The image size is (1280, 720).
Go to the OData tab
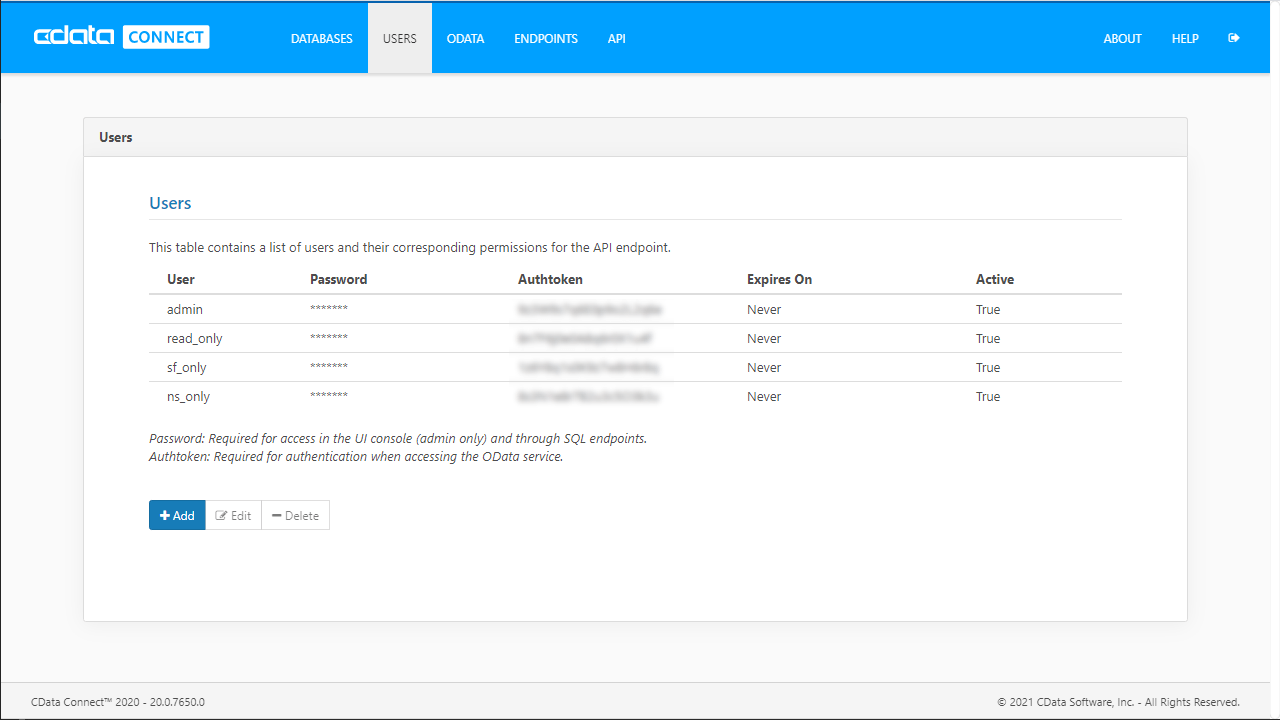click(x=465, y=39)
